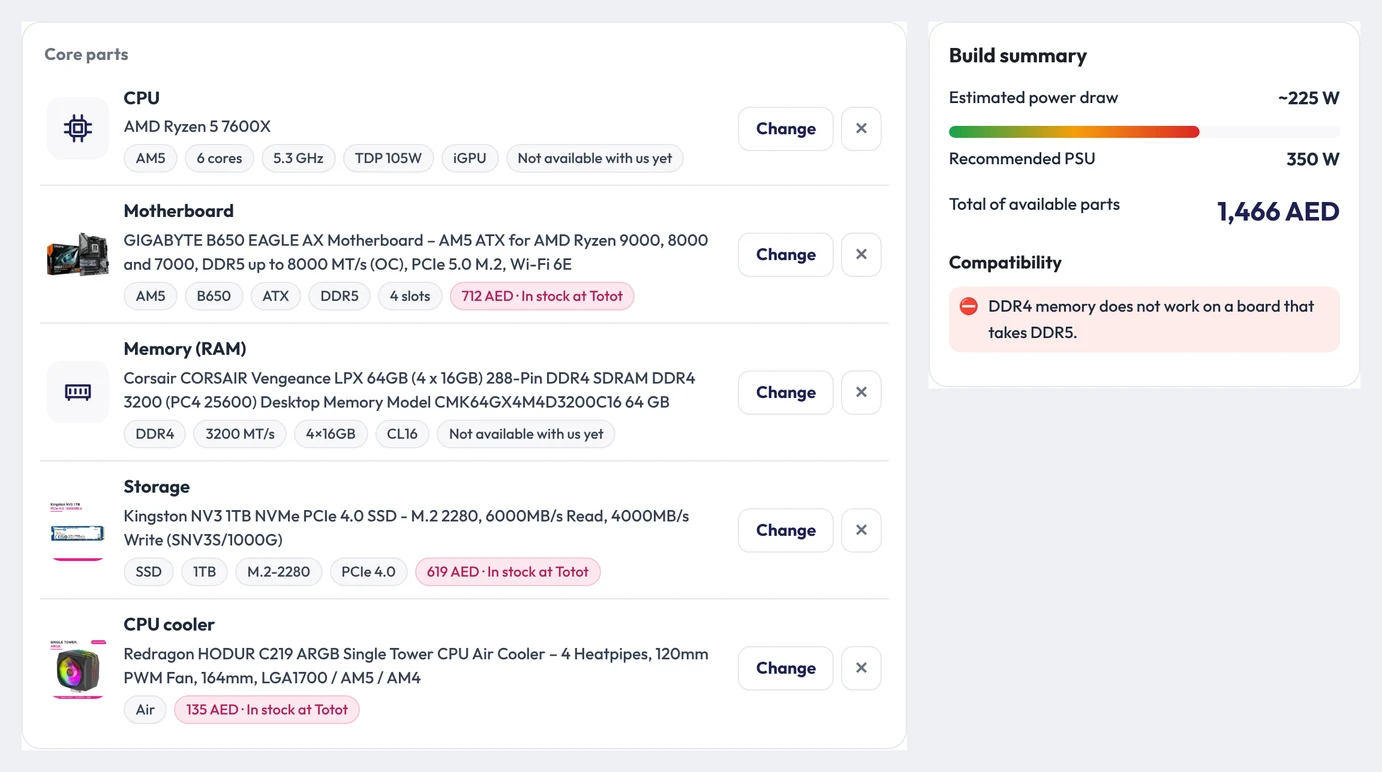Screen dimensions: 1382x772
Task: Open the GIGABYTE motherboard product thumbnail
Action: pyautogui.click(x=78, y=254)
